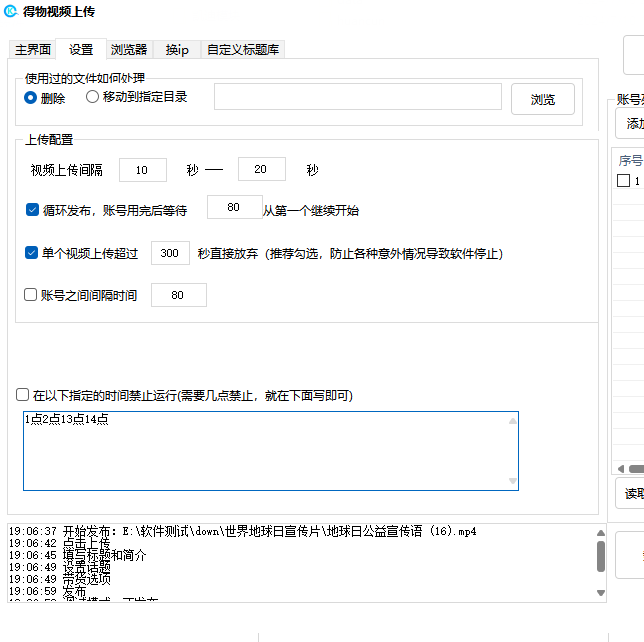This screenshot has width=644, height=642.
Task: Click the log line 开始发布
Action: [x=243, y=532]
